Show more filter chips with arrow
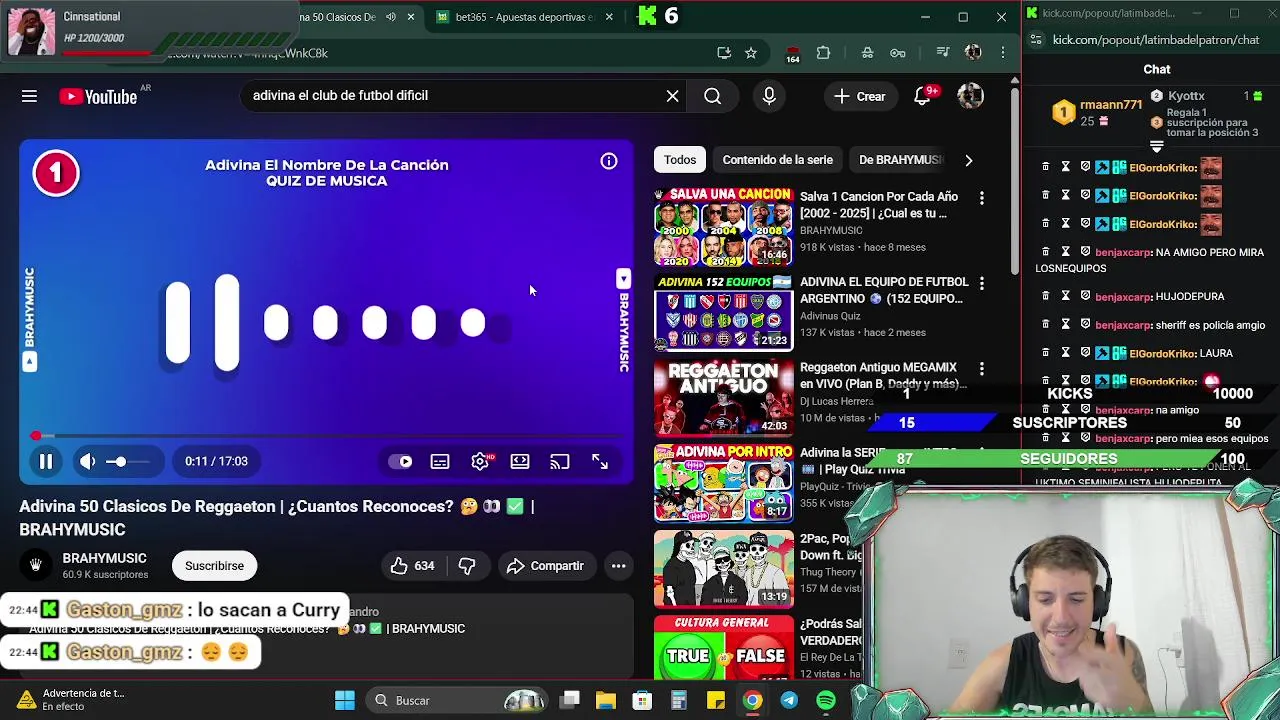This screenshot has width=1280, height=720. 968,160
